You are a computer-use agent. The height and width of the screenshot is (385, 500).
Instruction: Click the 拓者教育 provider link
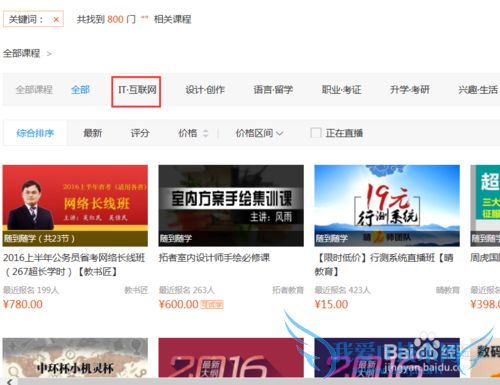[288, 290]
